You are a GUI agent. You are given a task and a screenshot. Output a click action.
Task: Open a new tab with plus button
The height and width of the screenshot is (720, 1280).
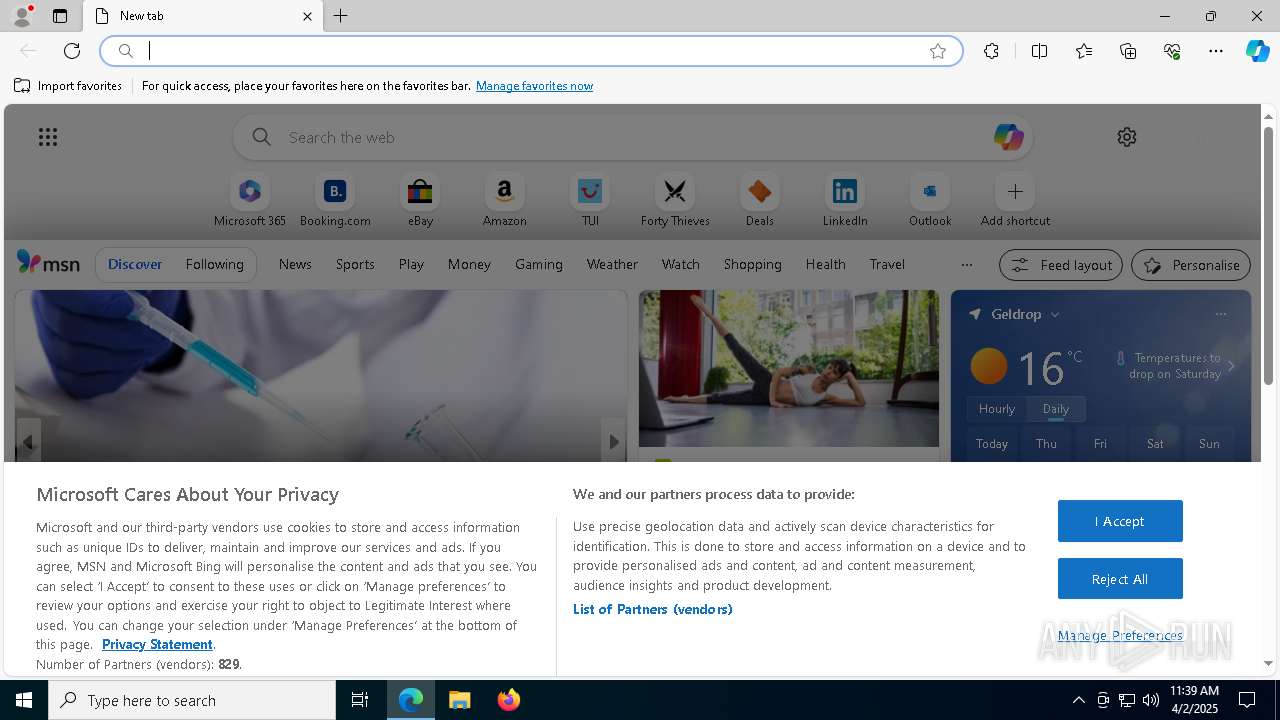[341, 16]
